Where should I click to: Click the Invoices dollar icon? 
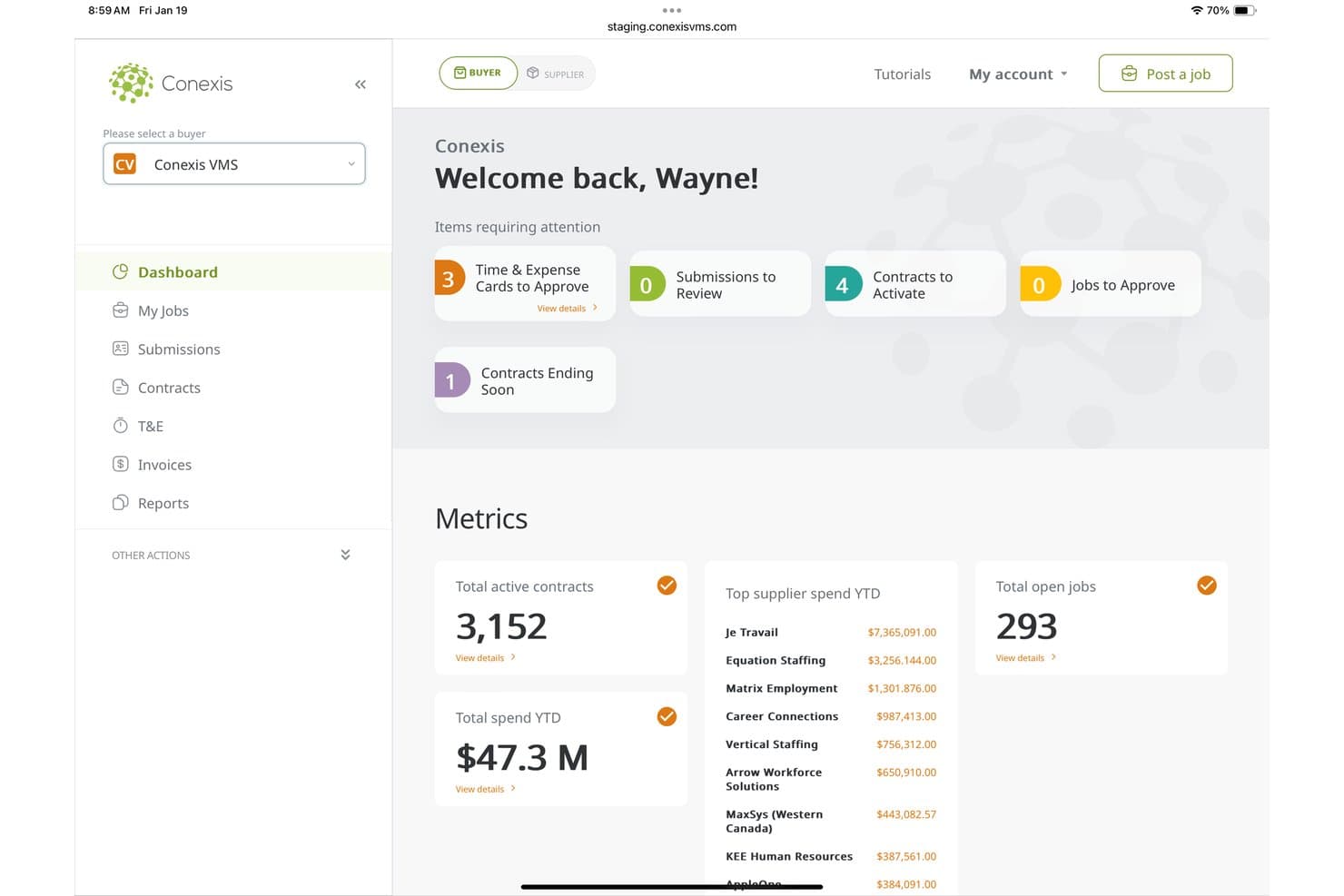tap(120, 464)
